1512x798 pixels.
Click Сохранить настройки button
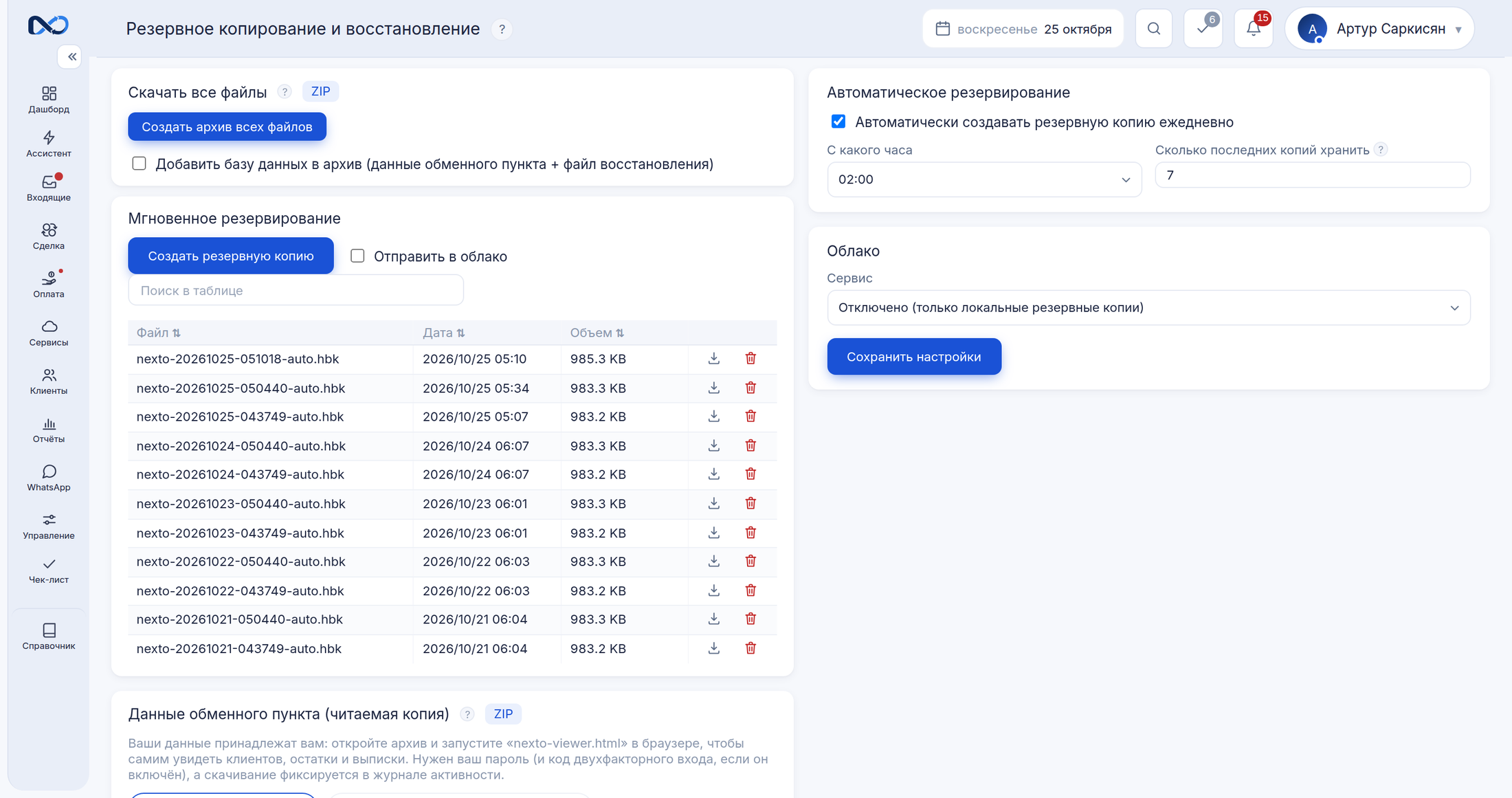coord(913,356)
